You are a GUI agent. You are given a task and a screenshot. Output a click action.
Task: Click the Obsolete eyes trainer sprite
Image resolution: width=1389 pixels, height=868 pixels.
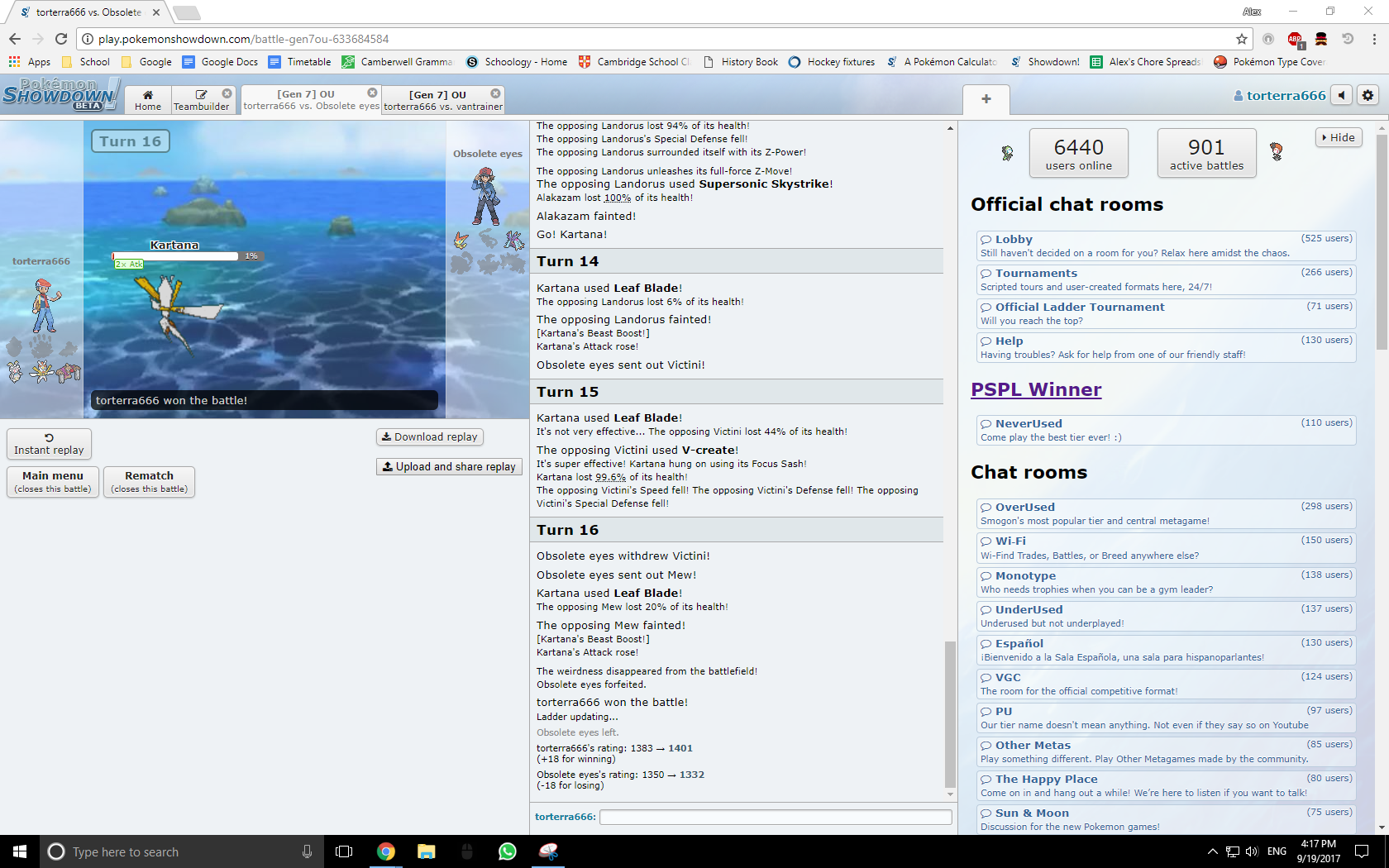(x=486, y=197)
